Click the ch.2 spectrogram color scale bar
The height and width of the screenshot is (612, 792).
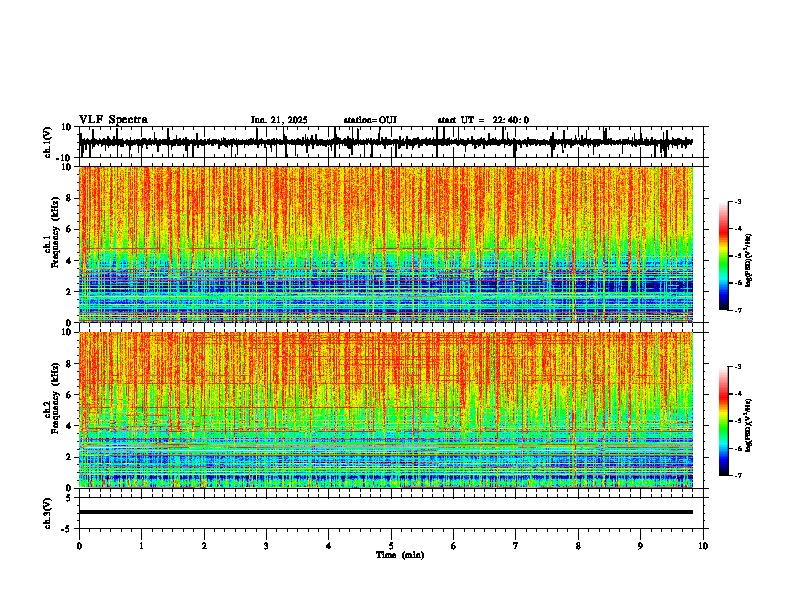click(724, 421)
